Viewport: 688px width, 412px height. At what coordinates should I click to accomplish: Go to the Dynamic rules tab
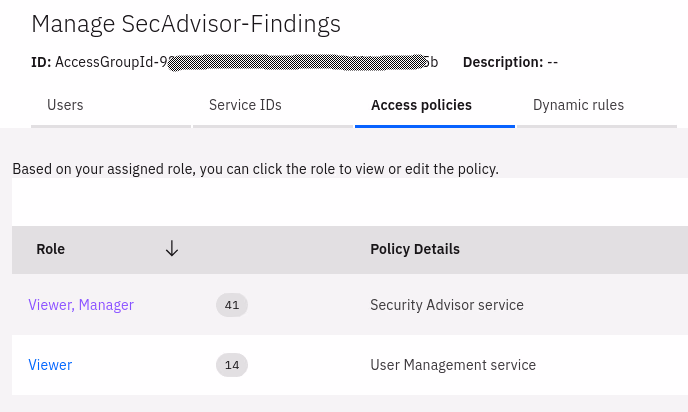click(578, 105)
